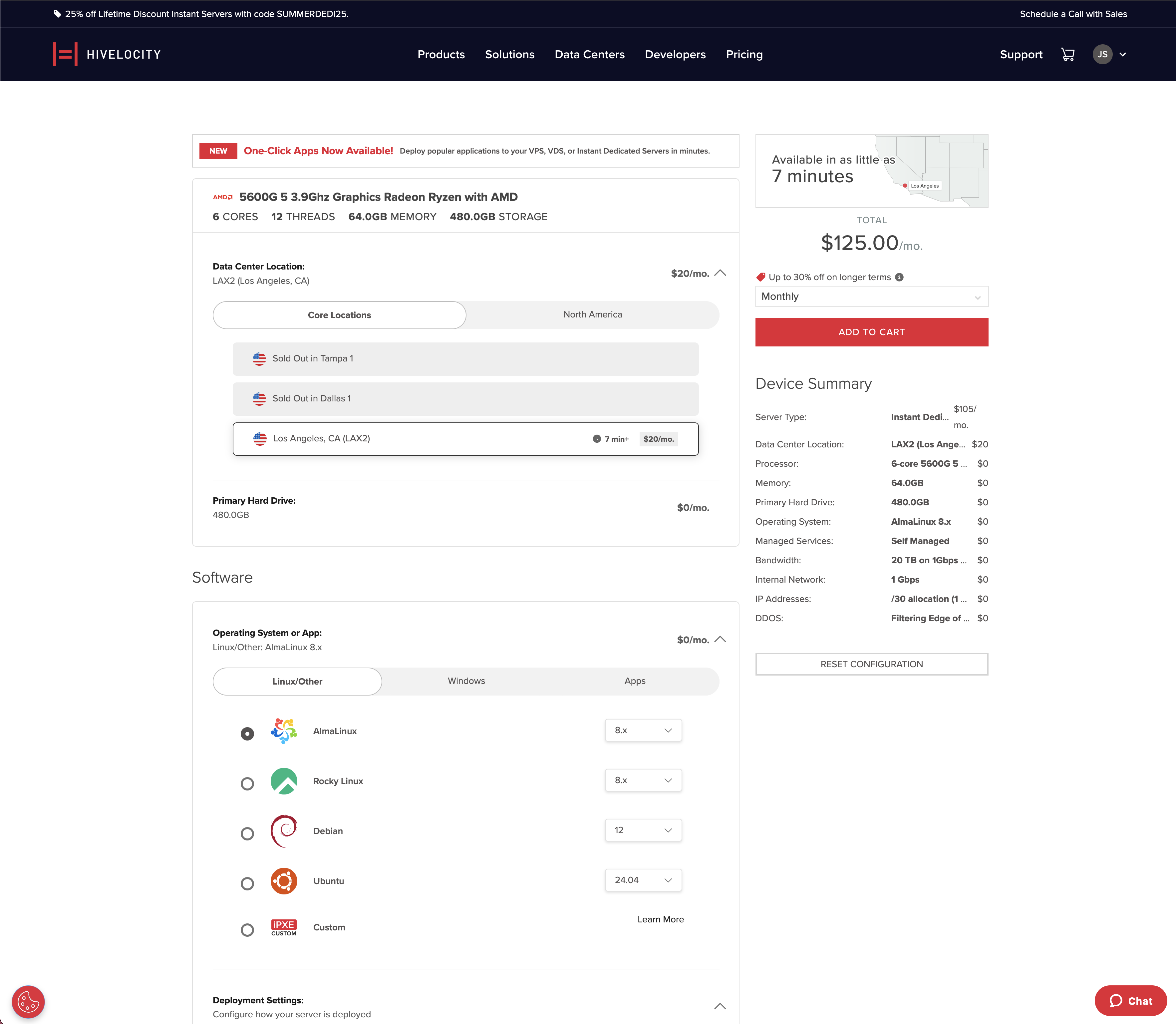The width and height of the screenshot is (1176, 1024).
Task: Click the red discount tag icon
Action: tap(761, 277)
